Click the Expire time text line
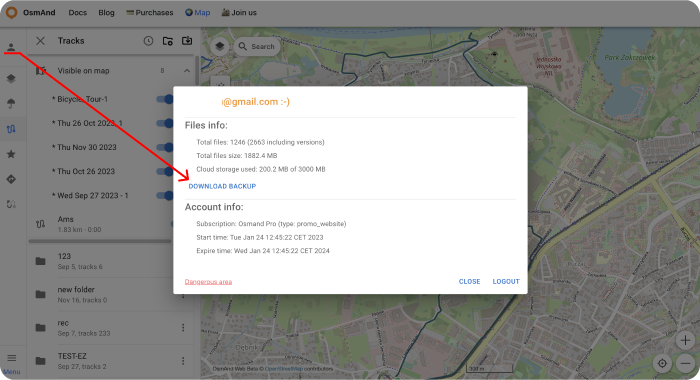700x380 pixels. coord(262,251)
